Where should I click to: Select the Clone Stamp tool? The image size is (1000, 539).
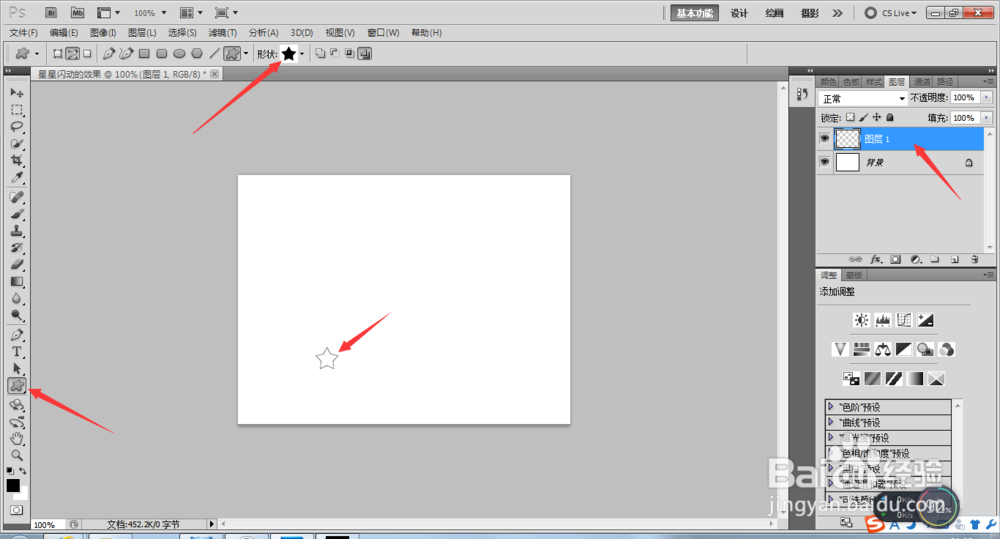[17, 231]
